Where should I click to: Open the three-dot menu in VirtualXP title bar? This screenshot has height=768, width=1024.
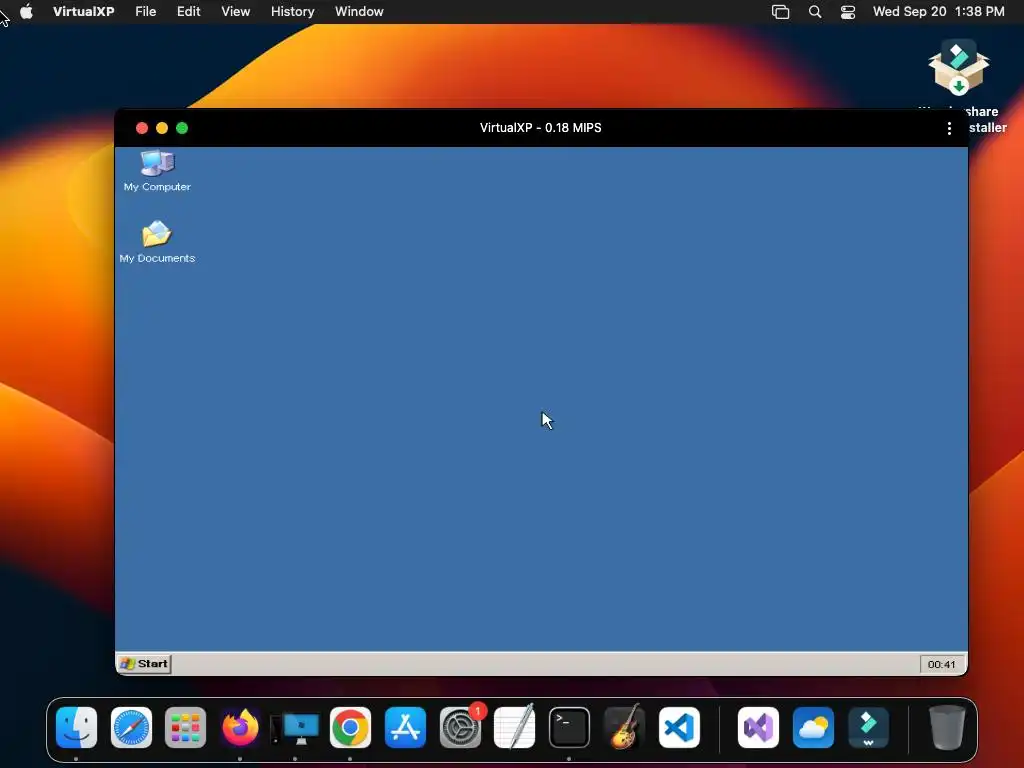tap(949, 128)
